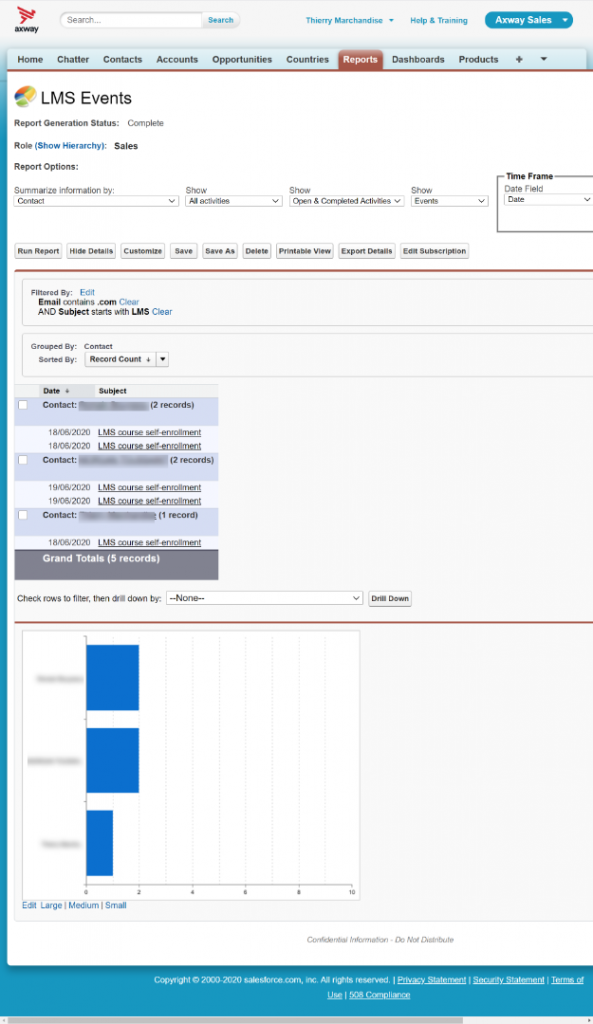Open the Sorted By arrow button menu
593x1024 pixels.
pyautogui.click(x=163, y=359)
